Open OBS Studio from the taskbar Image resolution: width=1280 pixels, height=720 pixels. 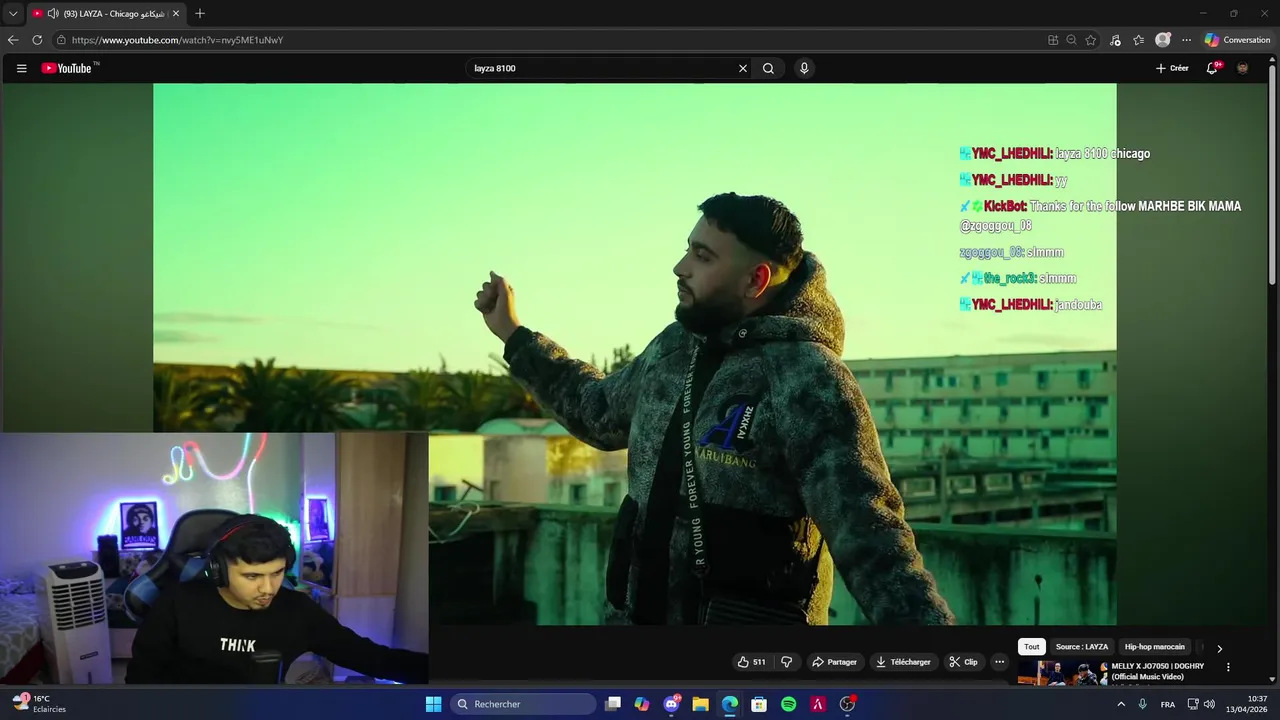847,704
